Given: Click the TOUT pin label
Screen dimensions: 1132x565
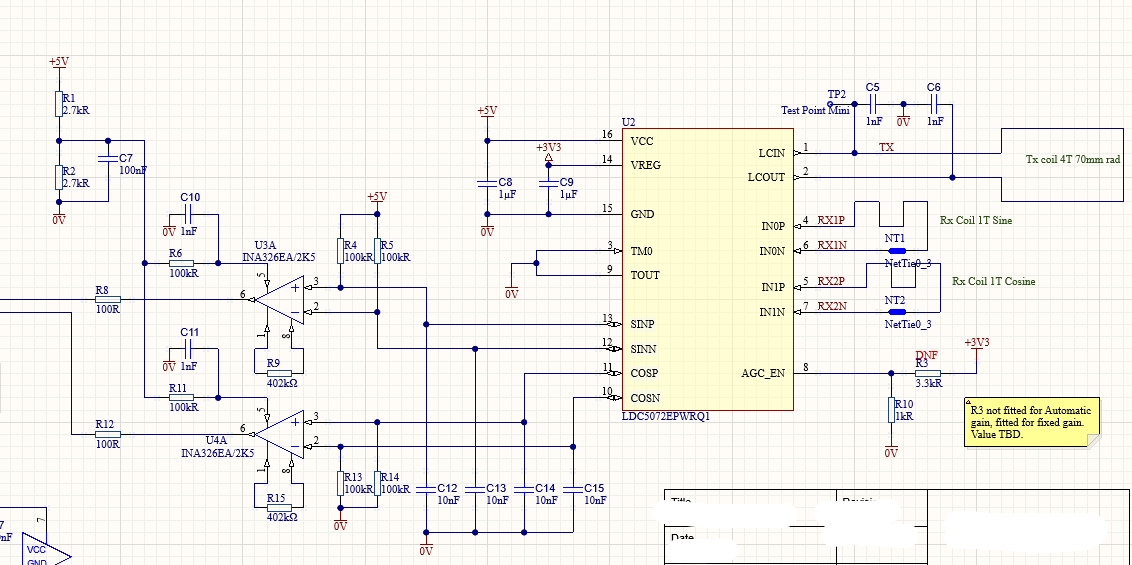Looking at the screenshot, I should 645,275.
